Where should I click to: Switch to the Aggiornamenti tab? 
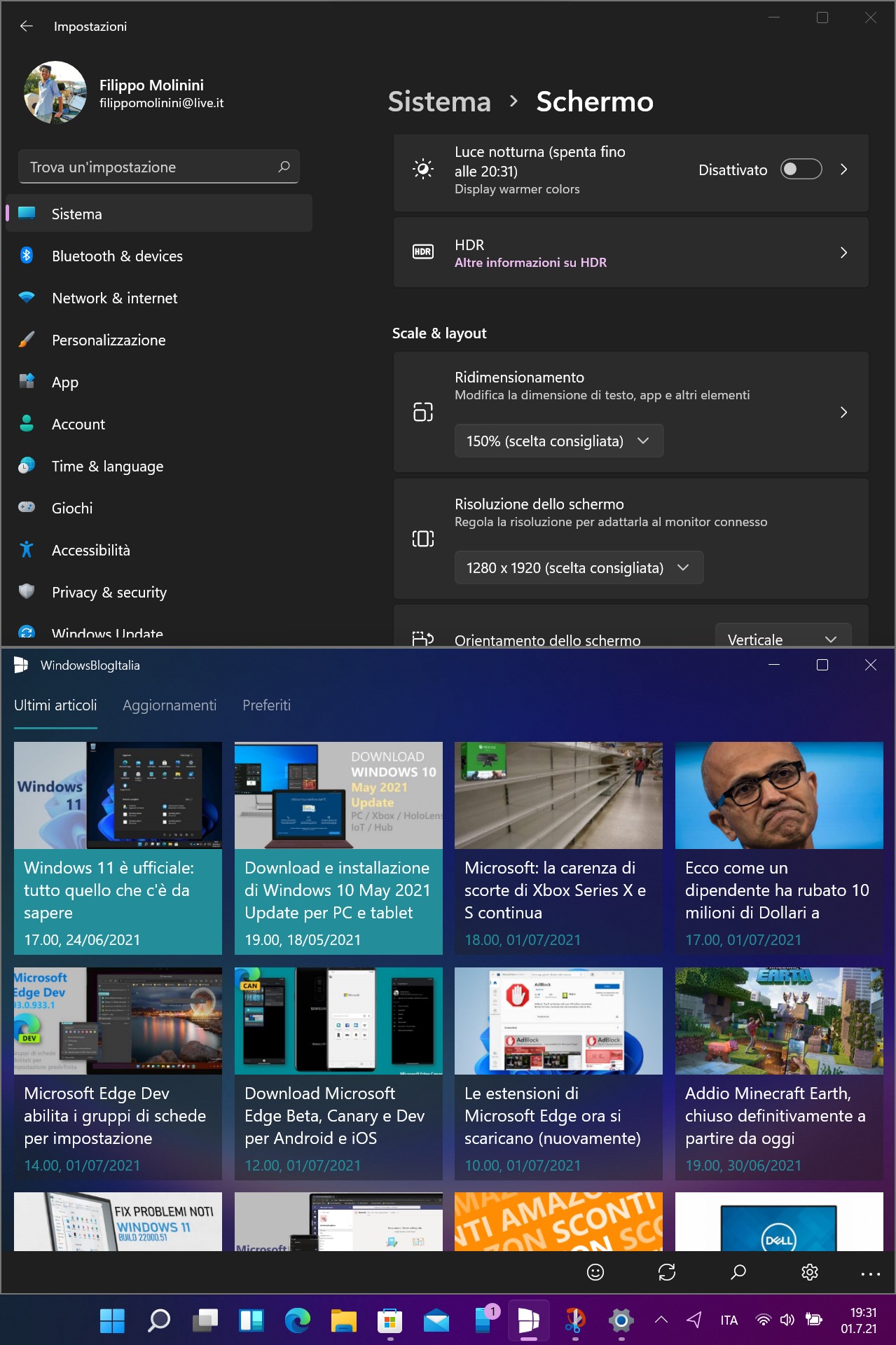click(170, 705)
